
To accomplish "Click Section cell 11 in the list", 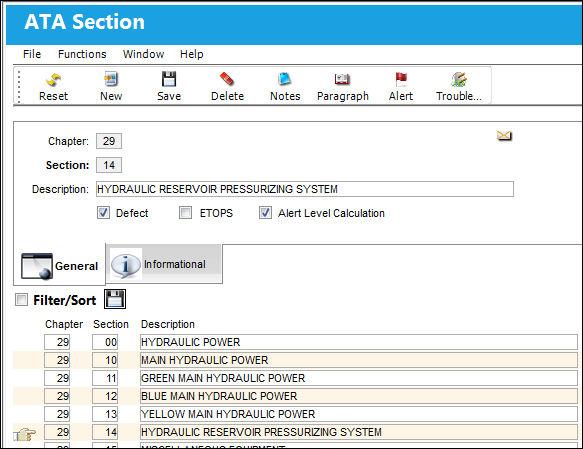I will click(x=105, y=378).
